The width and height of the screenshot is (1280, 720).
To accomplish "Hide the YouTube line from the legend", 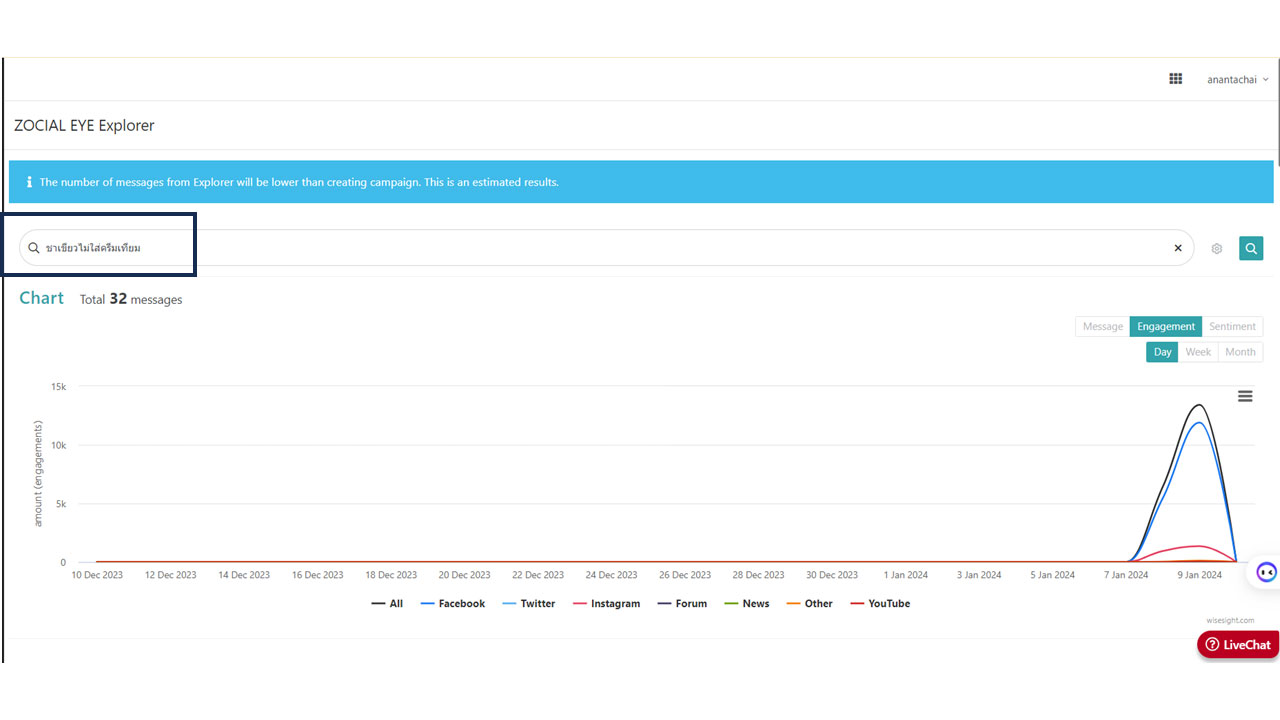I will (x=880, y=604).
